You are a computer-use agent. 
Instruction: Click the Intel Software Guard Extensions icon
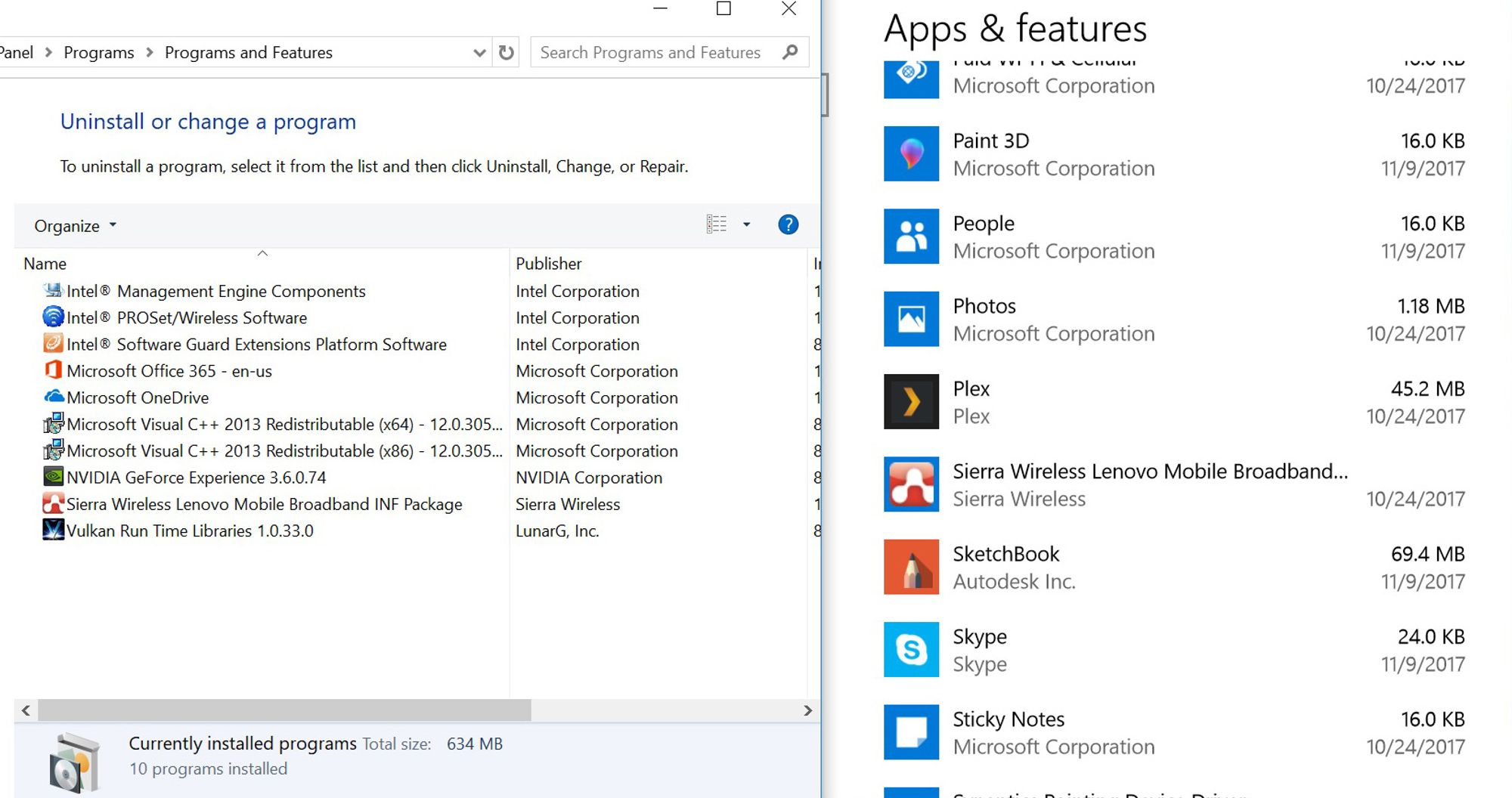coord(53,344)
